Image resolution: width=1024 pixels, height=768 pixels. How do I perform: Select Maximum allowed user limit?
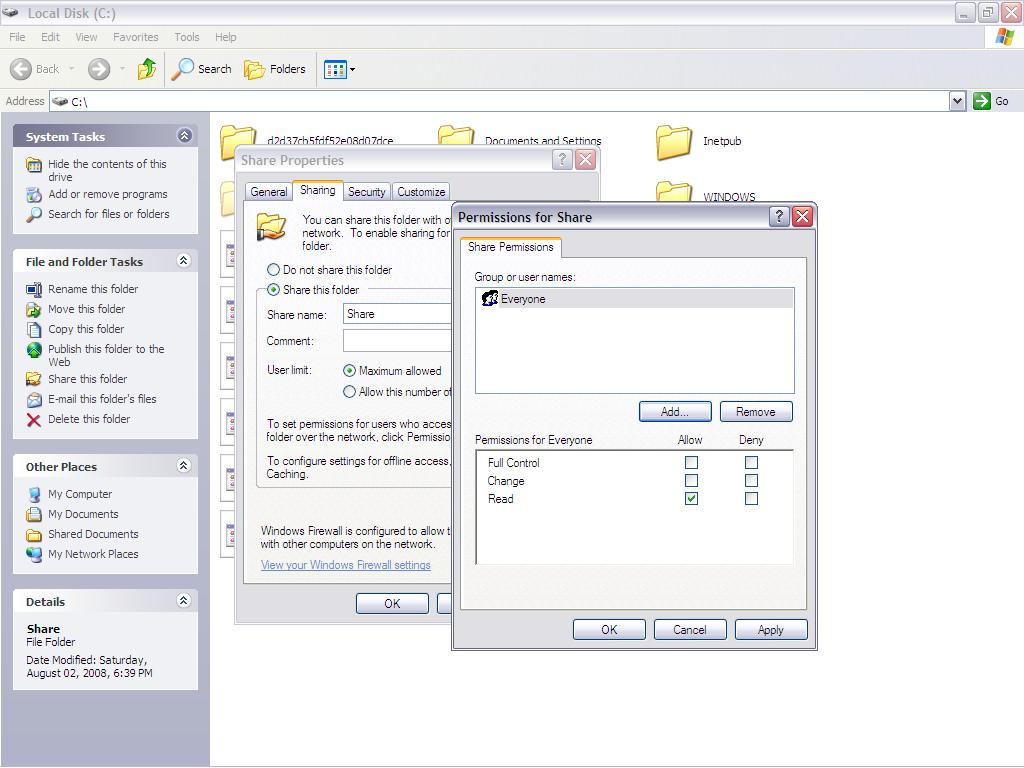click(349, 370)
